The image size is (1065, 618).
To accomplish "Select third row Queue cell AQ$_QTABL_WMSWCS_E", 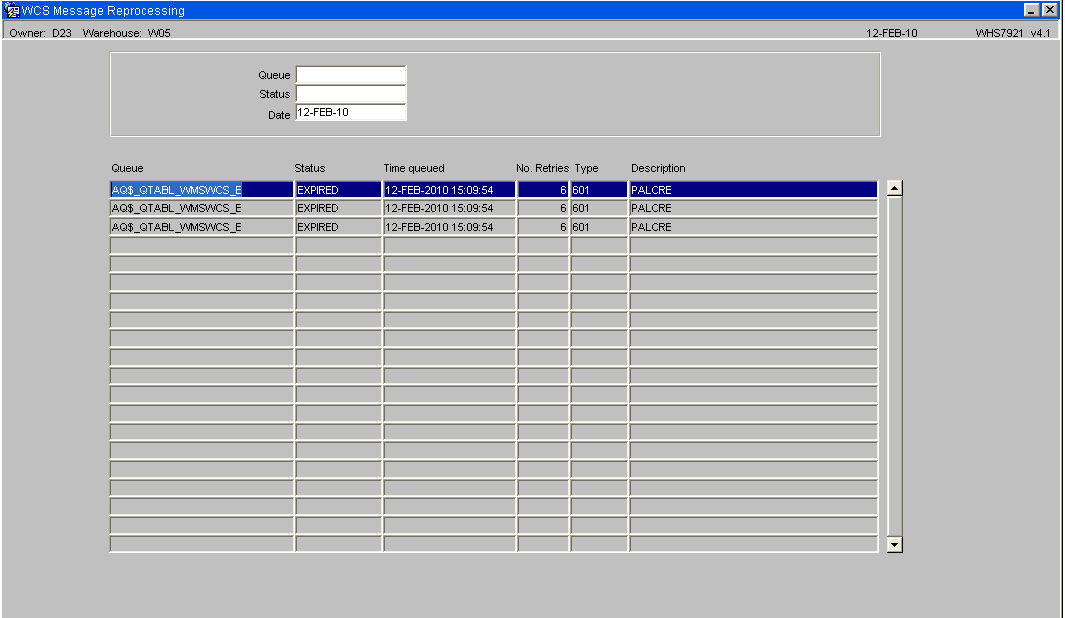I will pos(202,227).
